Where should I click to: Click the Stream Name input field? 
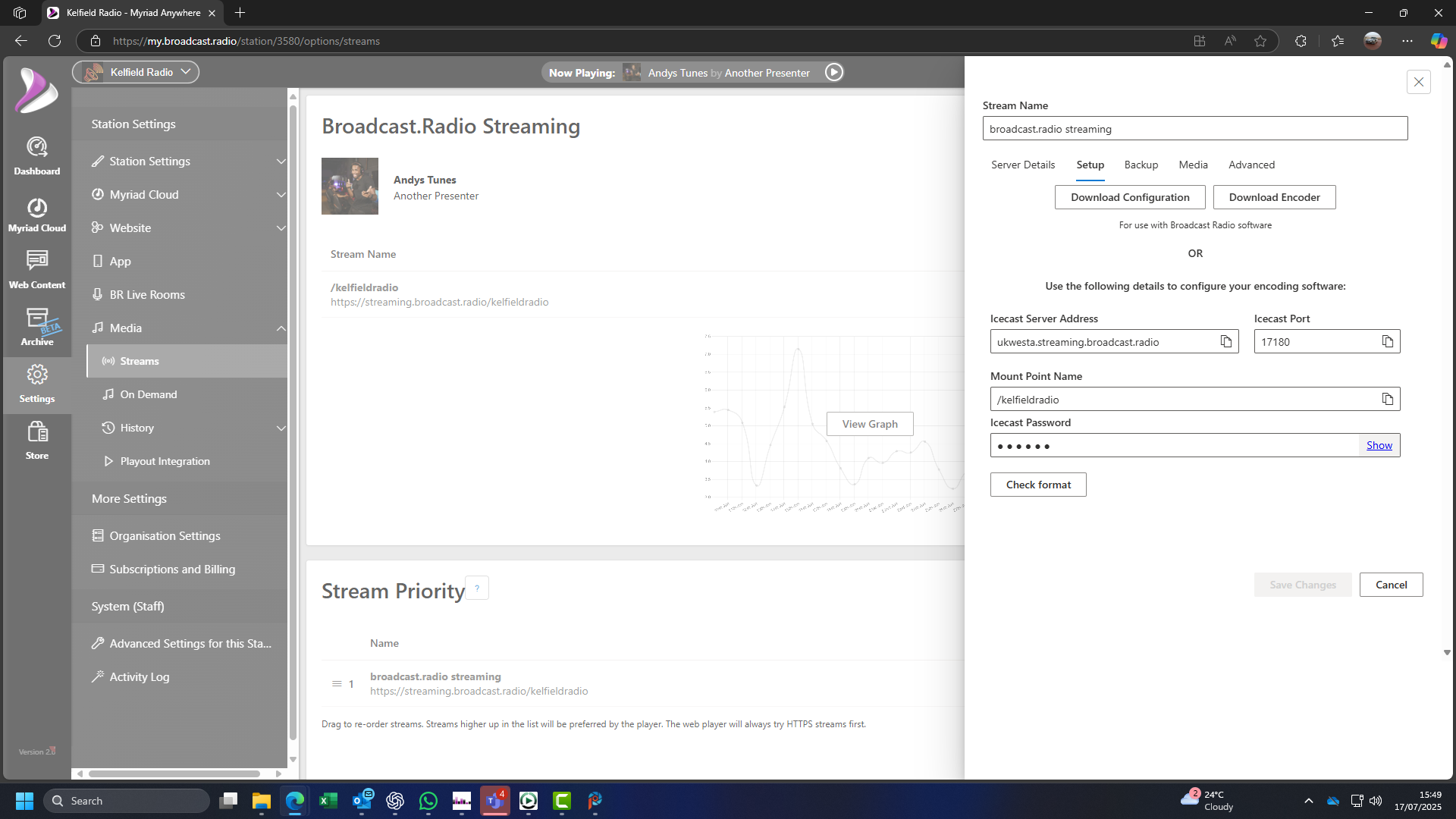[x=1195, y=128]
